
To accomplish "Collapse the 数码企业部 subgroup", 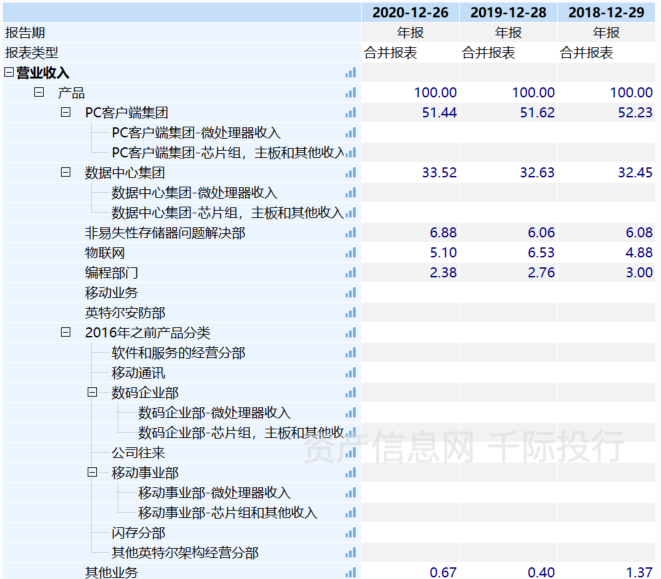I will (x=93, y=393).
